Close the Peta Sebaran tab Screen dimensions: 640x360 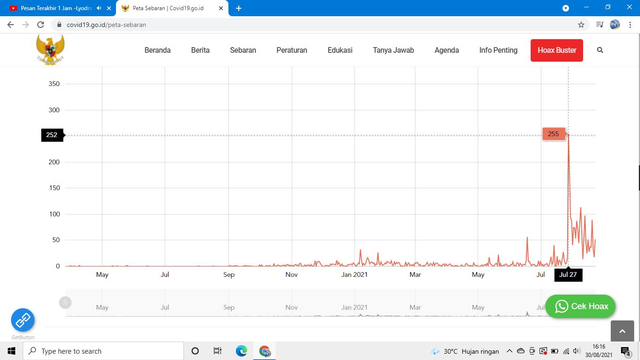pyautogui.click(x=221, y=8)
